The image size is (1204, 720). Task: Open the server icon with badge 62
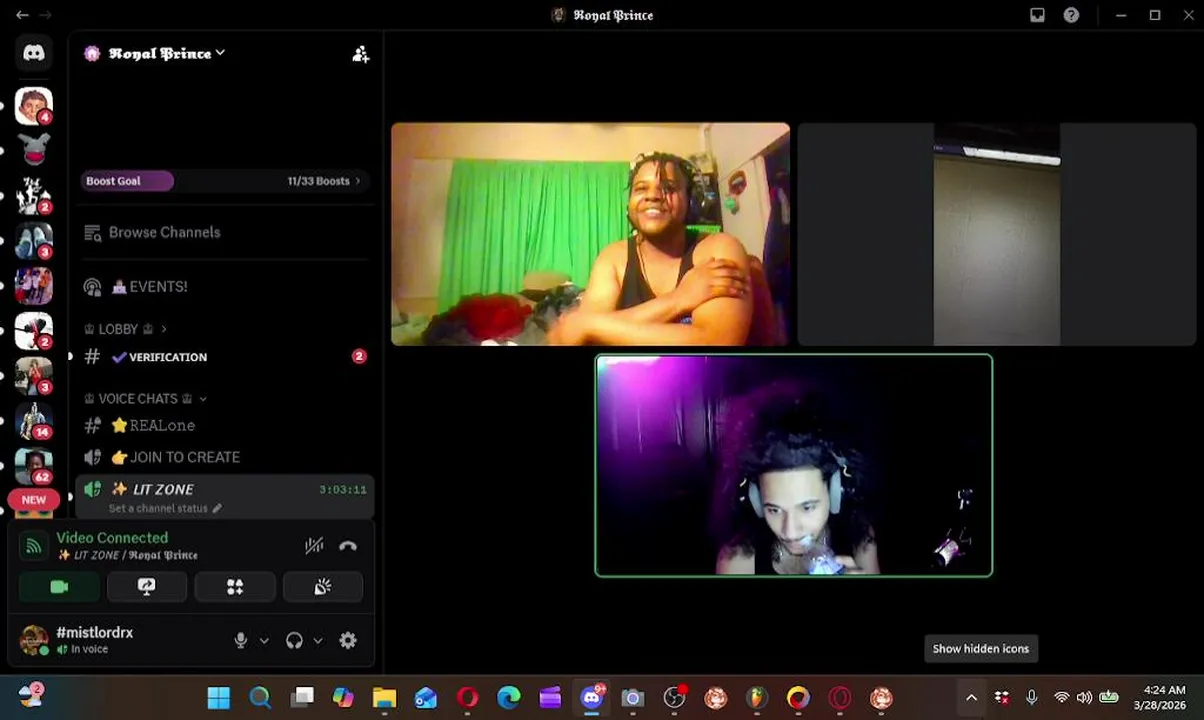[34, 465]
